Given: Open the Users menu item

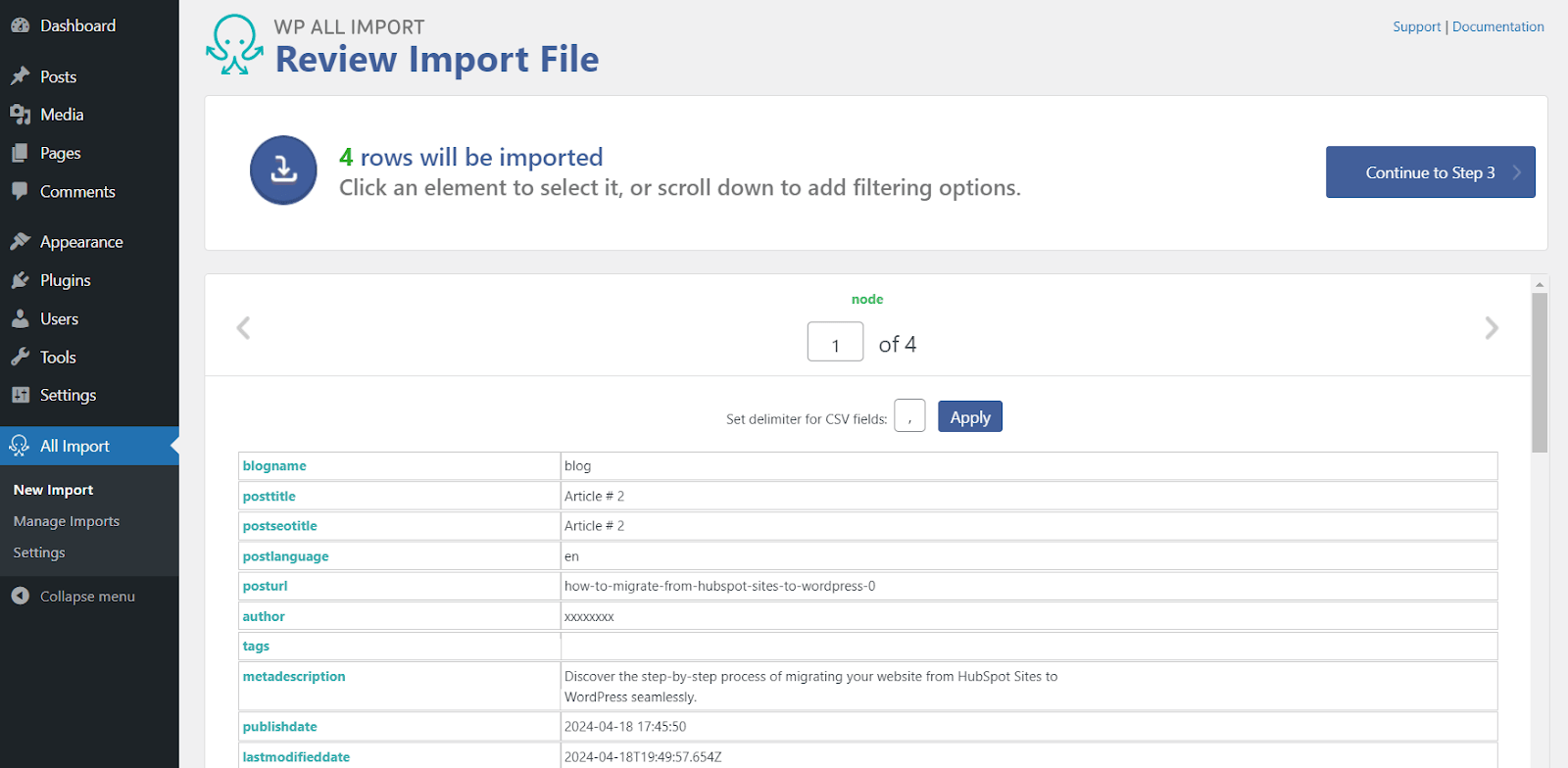Looking at the screenshot, I should coord(59,318).
